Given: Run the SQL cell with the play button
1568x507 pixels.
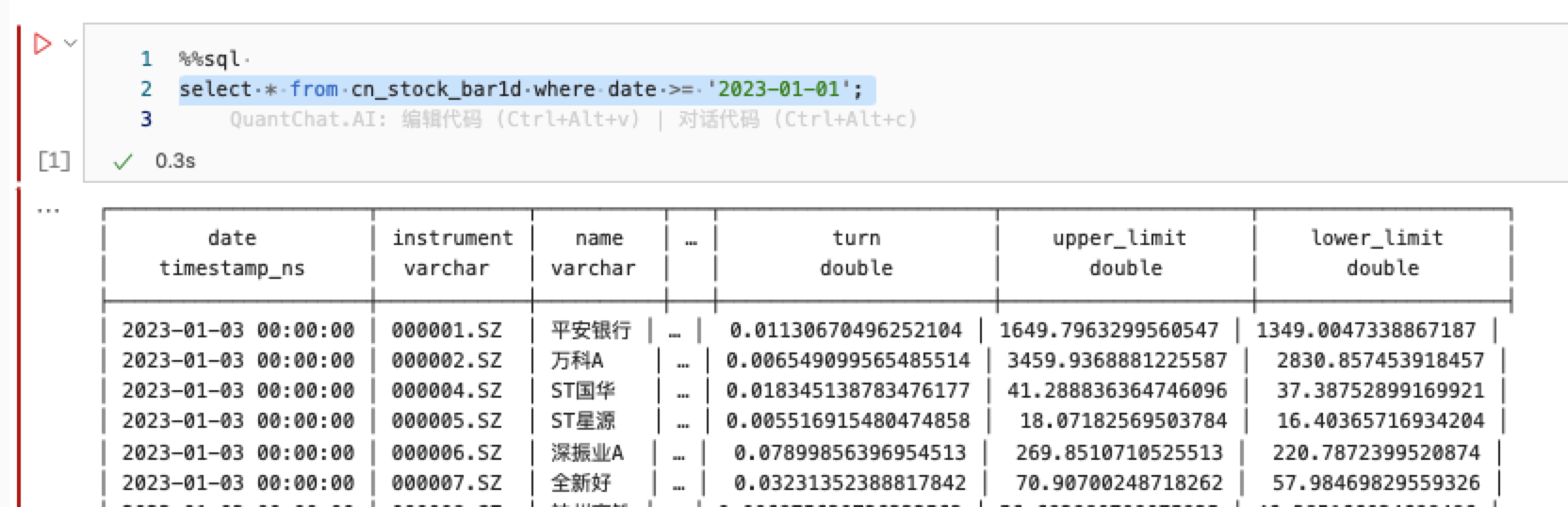Looking at the screenshot, I should click(x=41, y=43).
